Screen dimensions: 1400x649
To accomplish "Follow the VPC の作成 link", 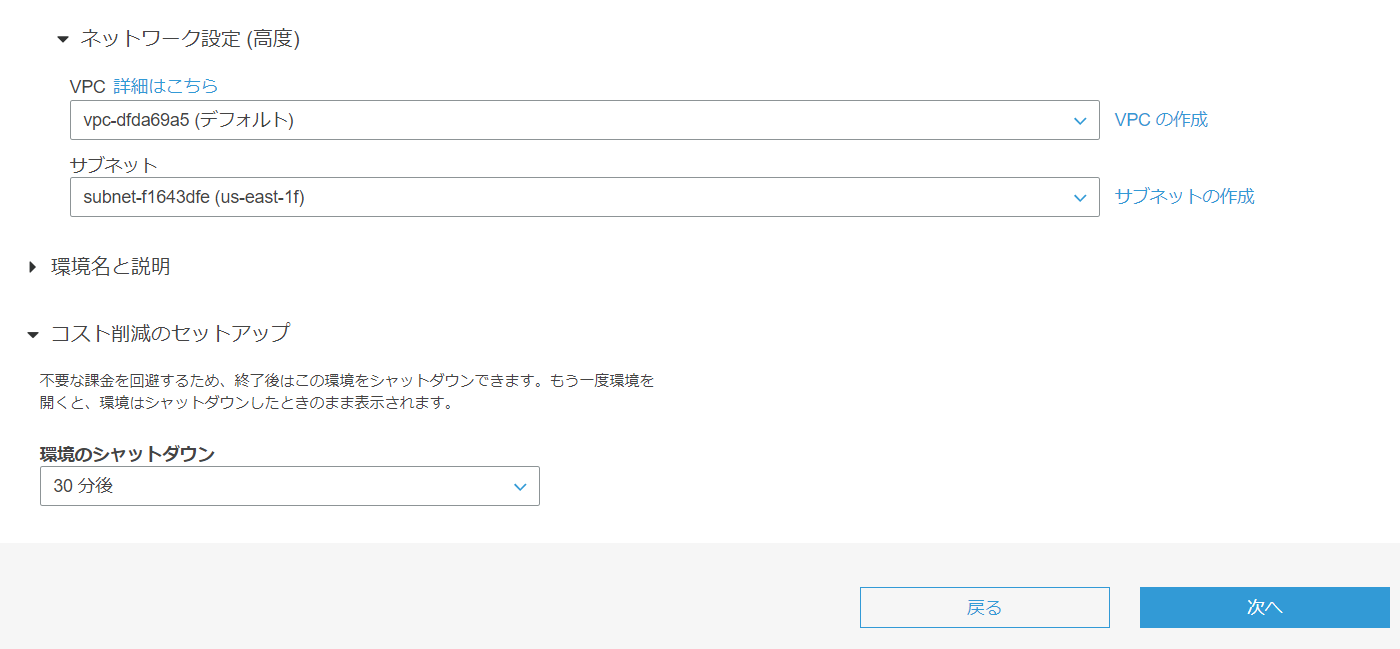I will point(1161,120).
